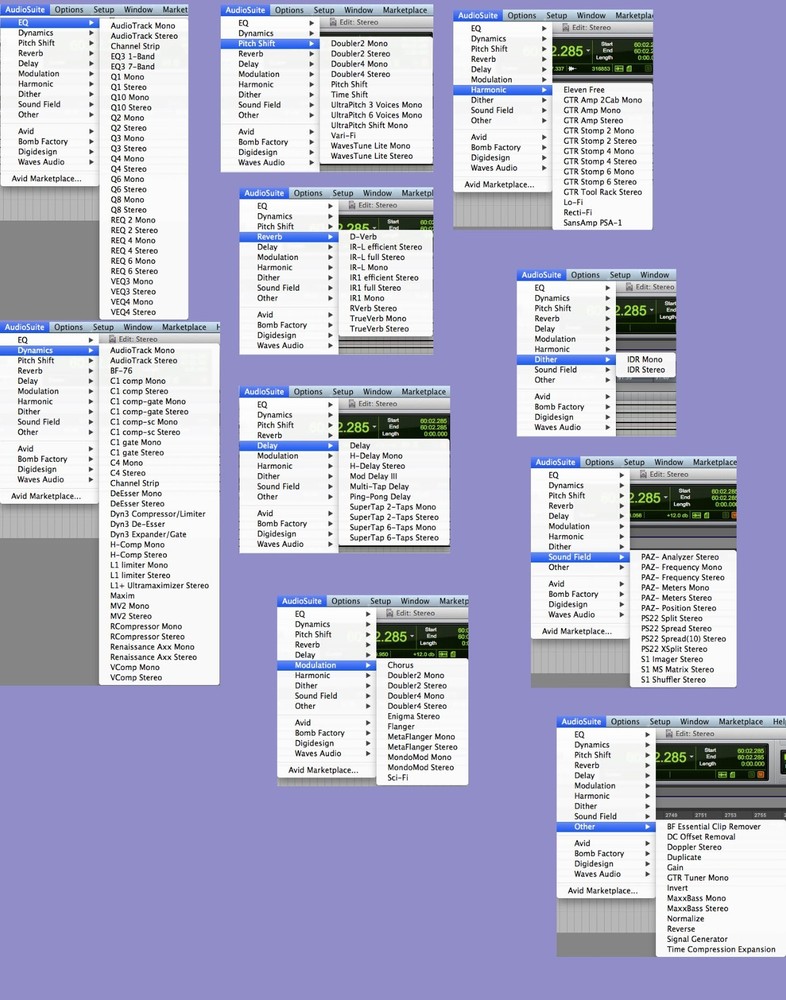The width and height of the screenshot is (786, 1000).
Task: Open the Flanger plug-in
Action: click(x=401, y=726)
